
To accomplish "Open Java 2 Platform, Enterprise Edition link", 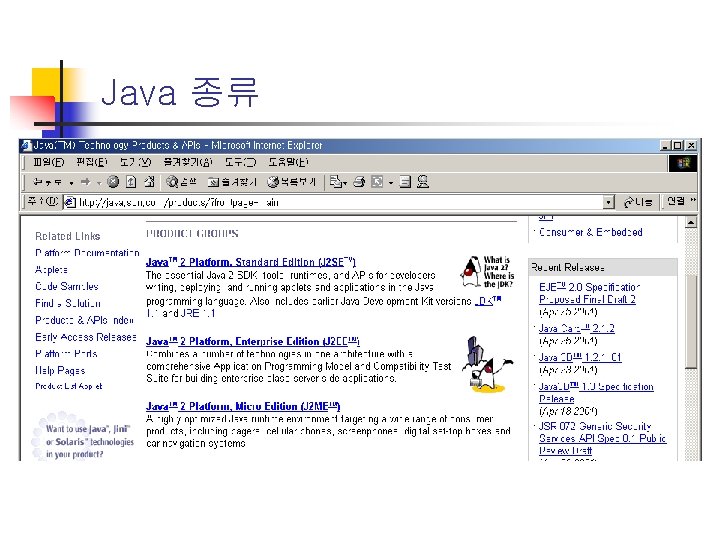I will (253, 342).
